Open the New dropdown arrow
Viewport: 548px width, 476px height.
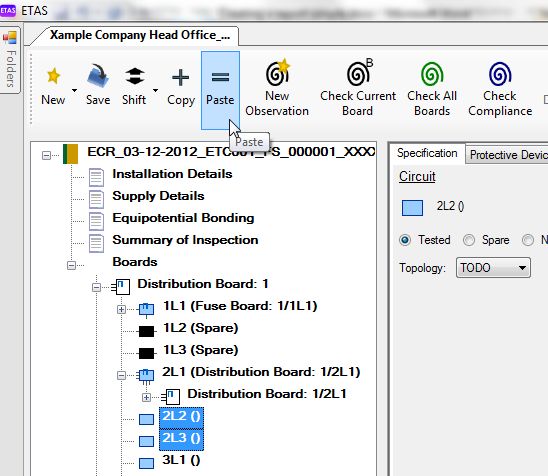click(x=74, y=91)
